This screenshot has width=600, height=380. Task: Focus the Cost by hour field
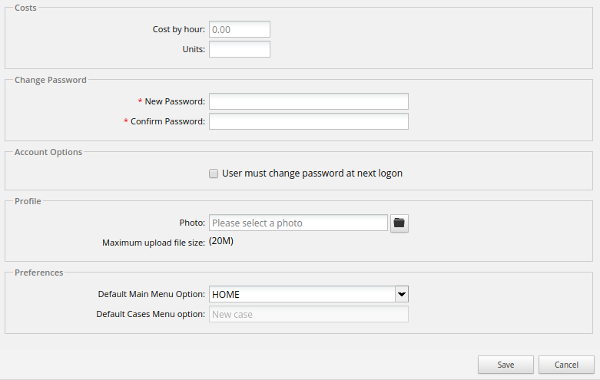pyautogui.click(x=240, y=29)
